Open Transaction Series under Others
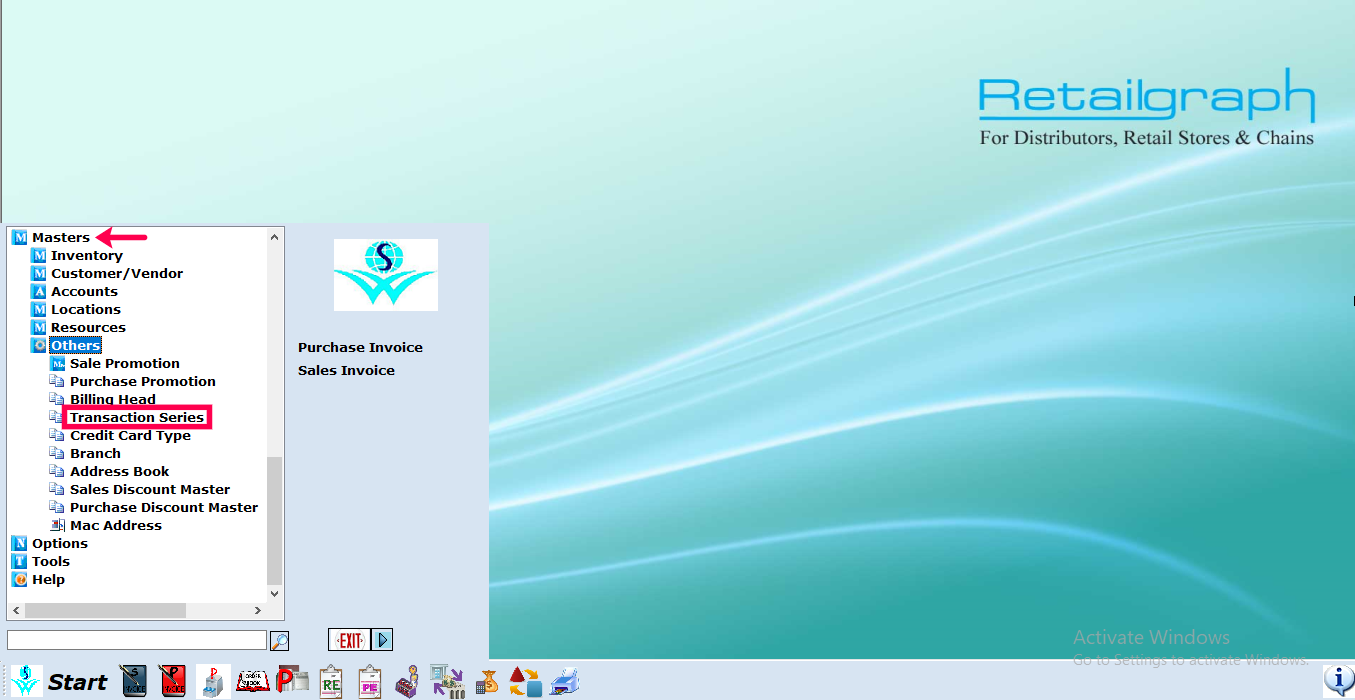Screen dimensions: 1355x700 [137, 418]
